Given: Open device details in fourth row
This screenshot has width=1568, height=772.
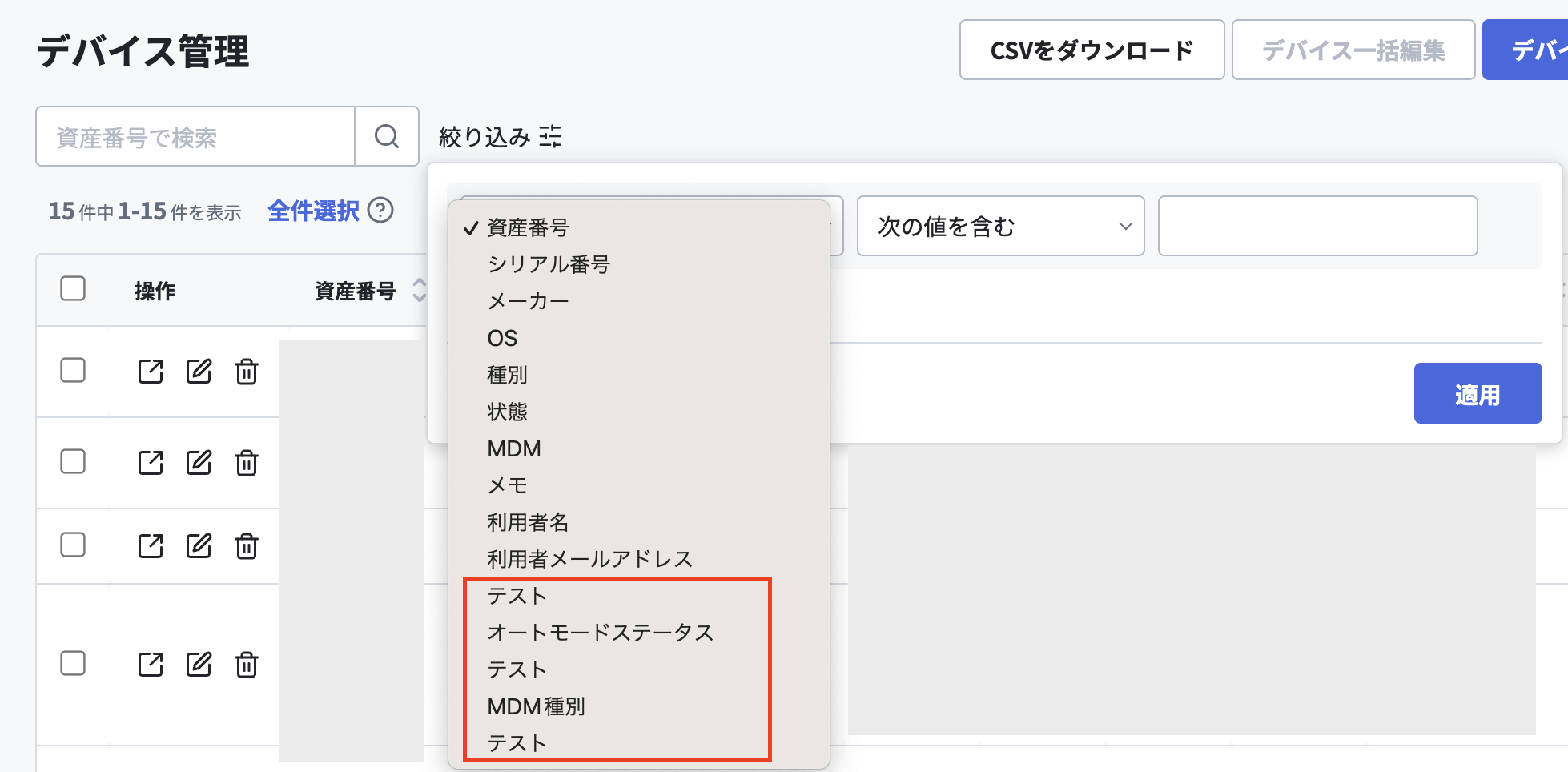Looking at the screenshot, I should coord(151,665).
